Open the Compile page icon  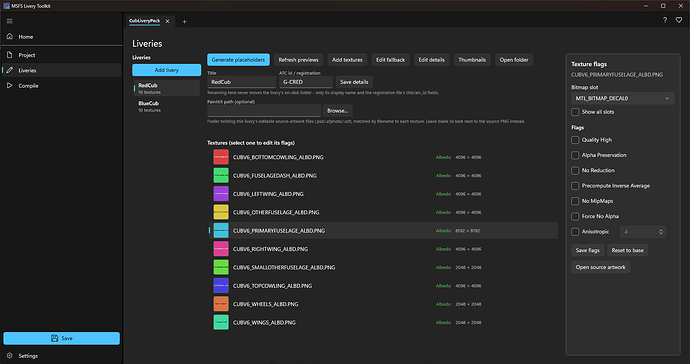pos(10,85)
